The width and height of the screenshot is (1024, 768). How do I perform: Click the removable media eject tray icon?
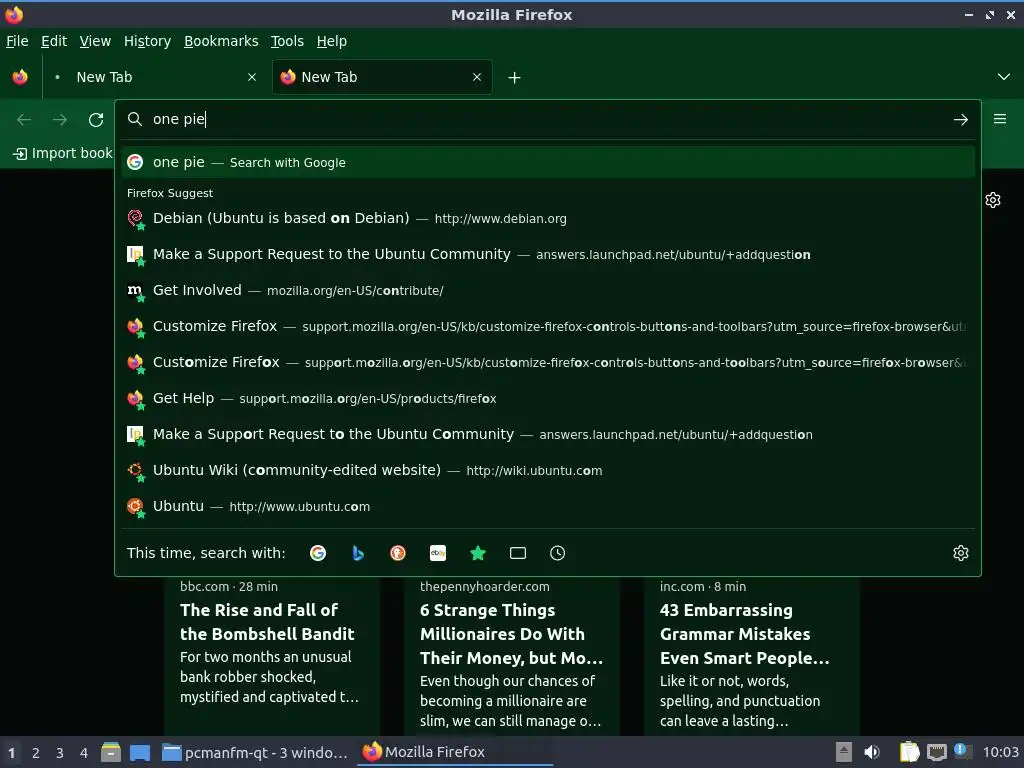(x=843, y=752)
